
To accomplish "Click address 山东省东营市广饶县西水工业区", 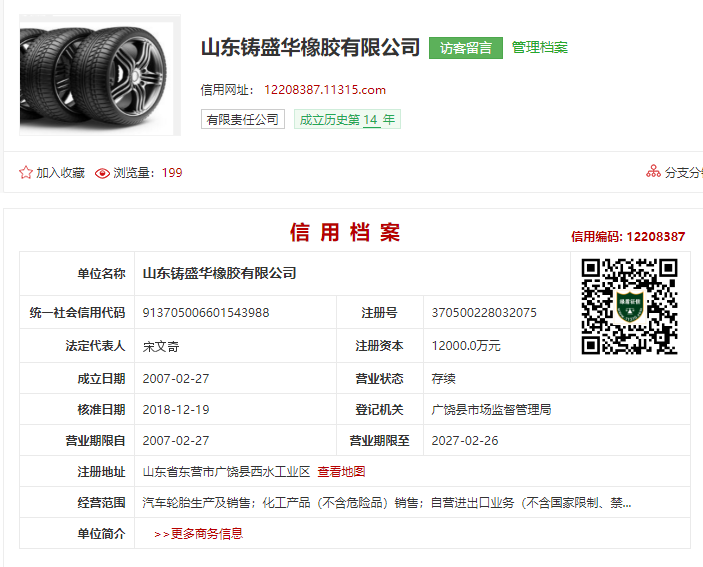I will [226, 472].
